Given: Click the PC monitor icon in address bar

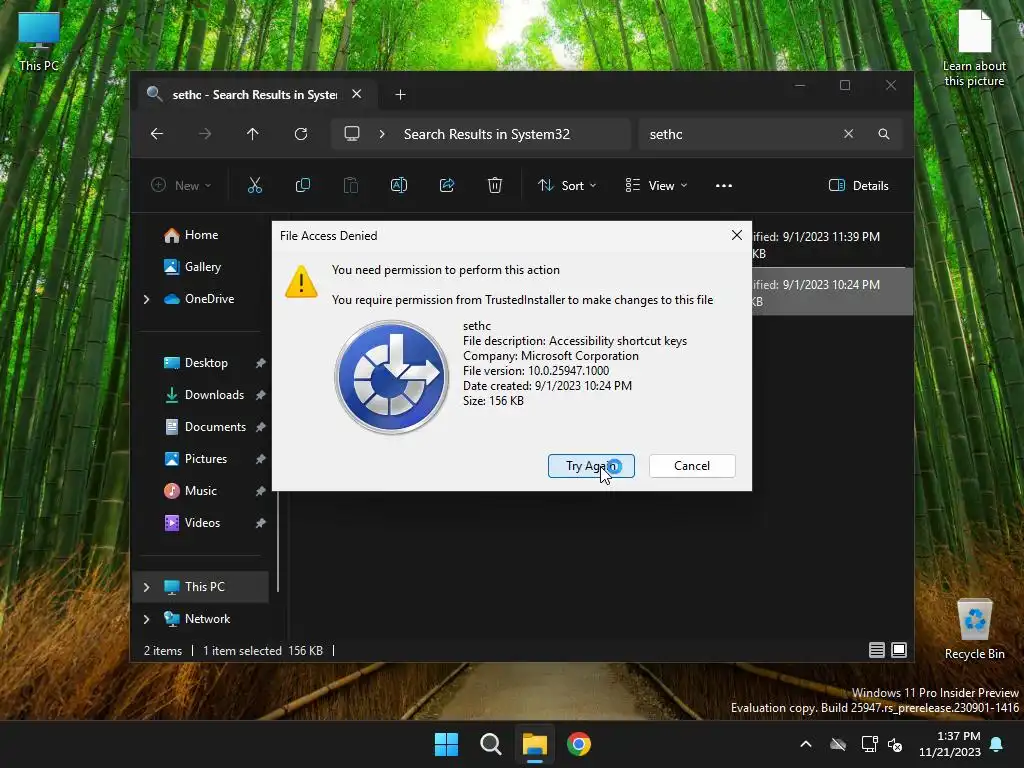Looking at the screenshot, I should 352,134.
